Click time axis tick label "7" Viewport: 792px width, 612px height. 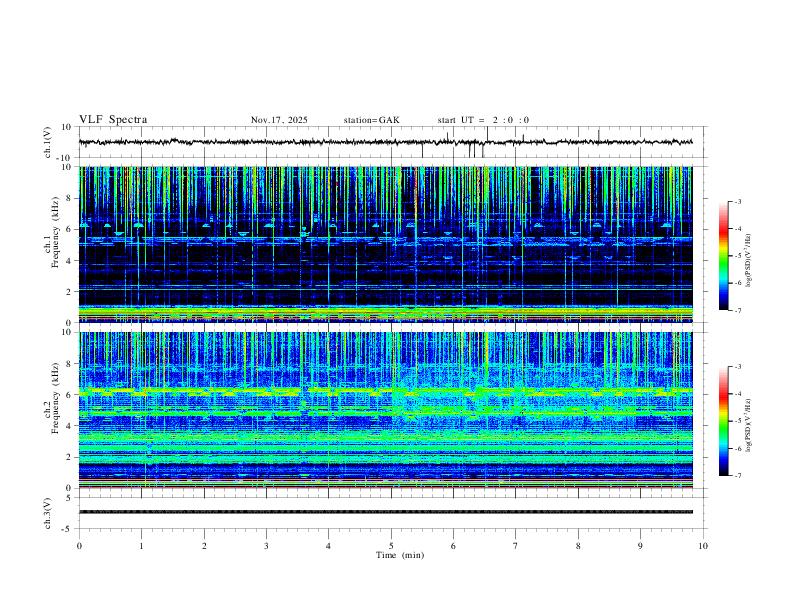[516, 546]
